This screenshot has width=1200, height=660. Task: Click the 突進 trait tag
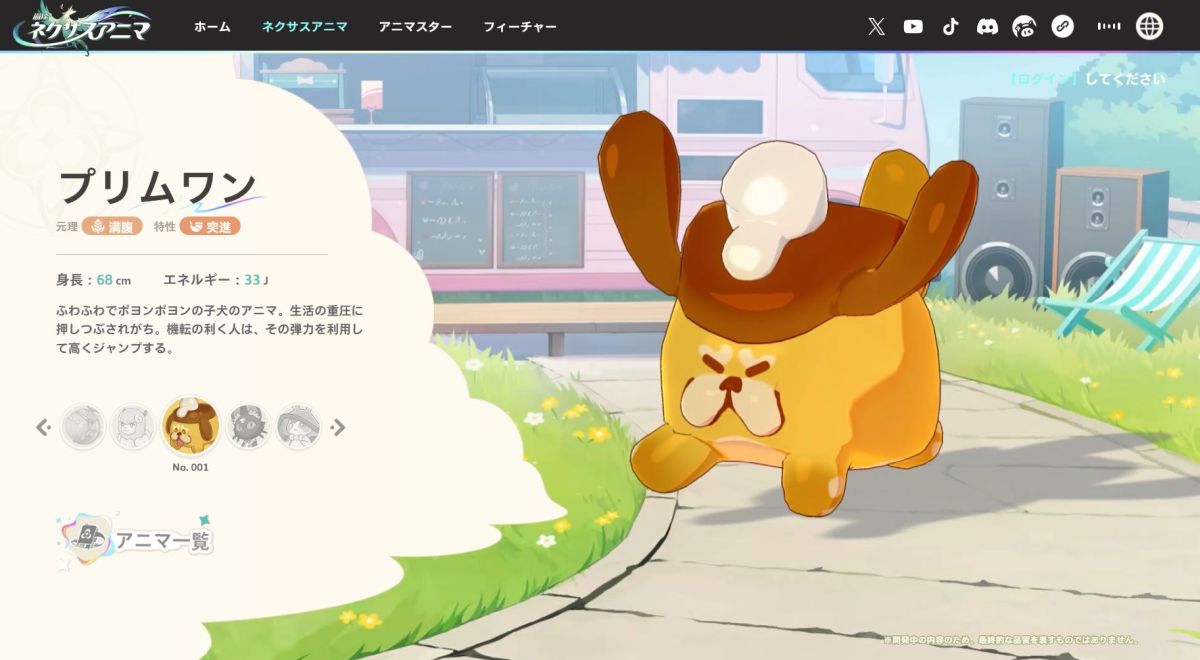coord(210,226)
